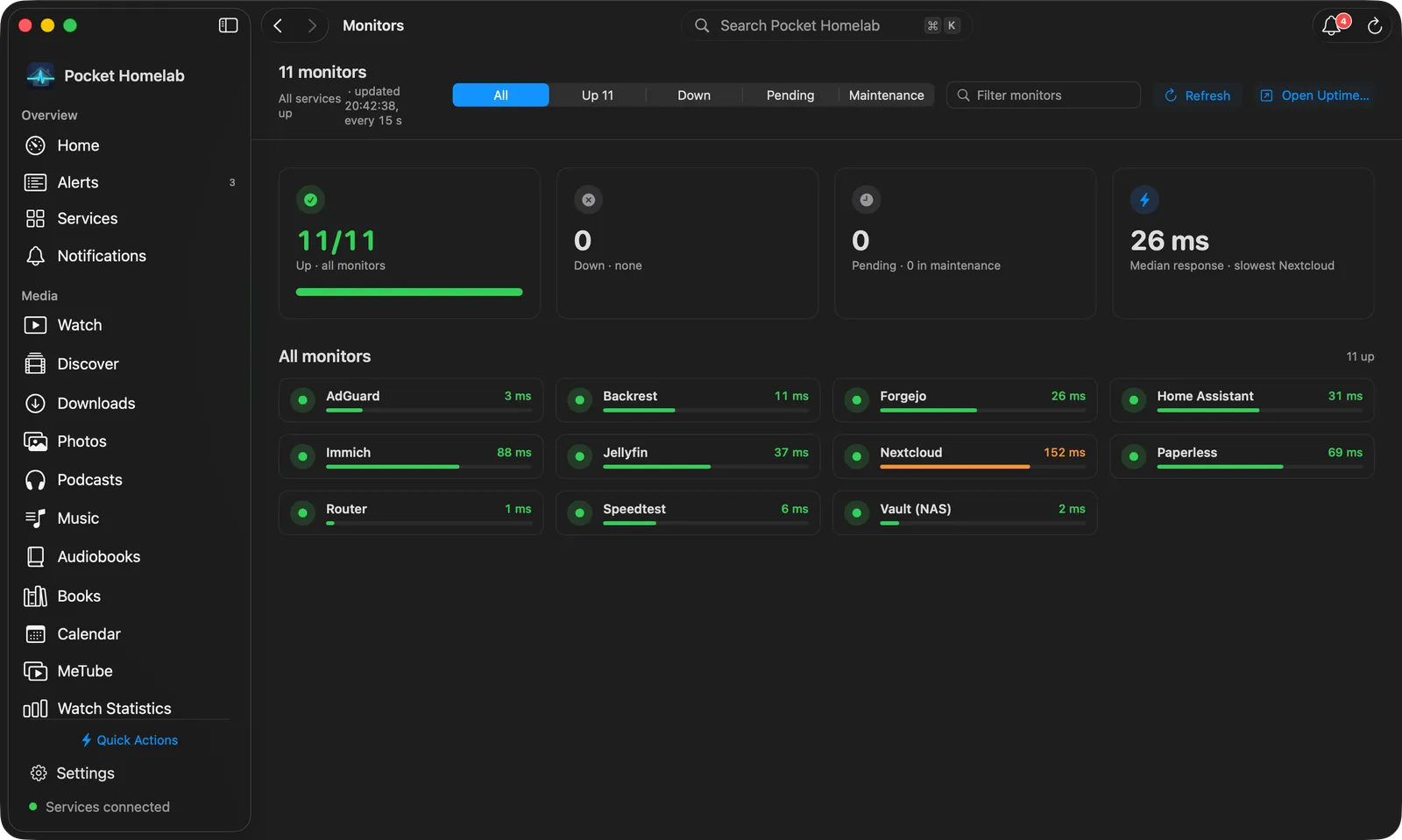This screenshot has width=1402, height=840.
Task: Open MeTube in the sidebar
Action: 130,671
